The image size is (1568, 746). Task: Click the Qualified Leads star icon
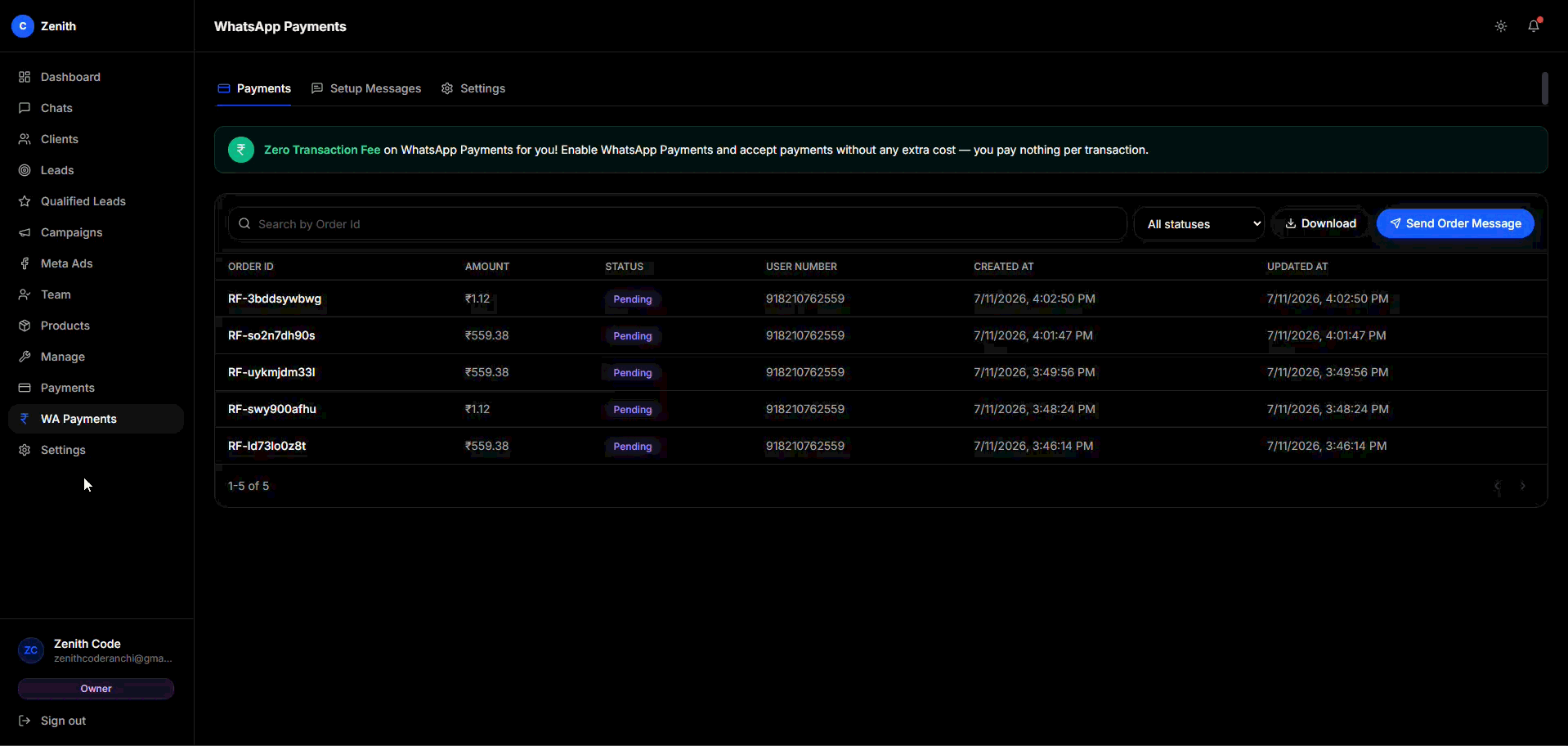[25, 201]
